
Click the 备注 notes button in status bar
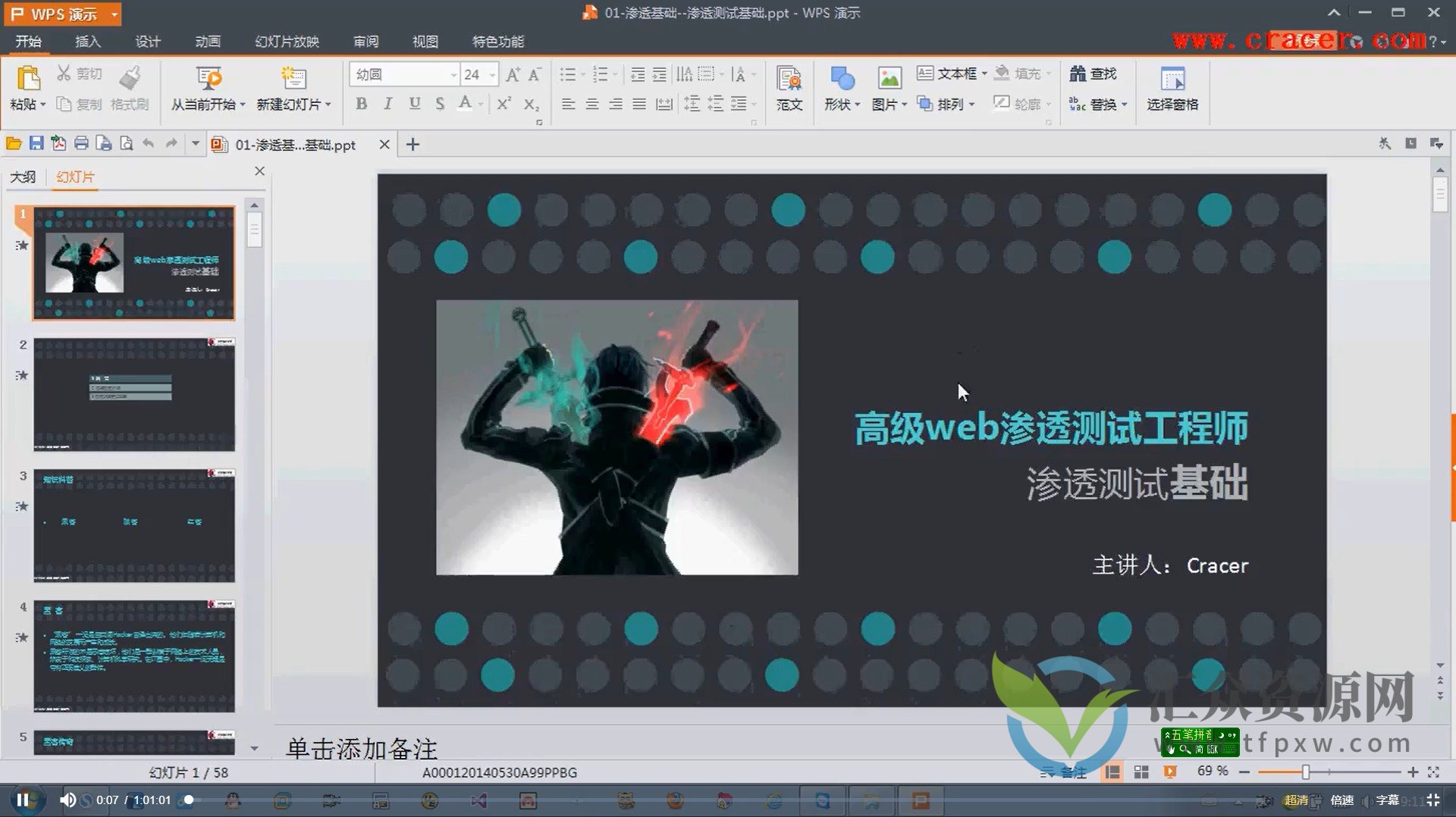point(1064,772)
